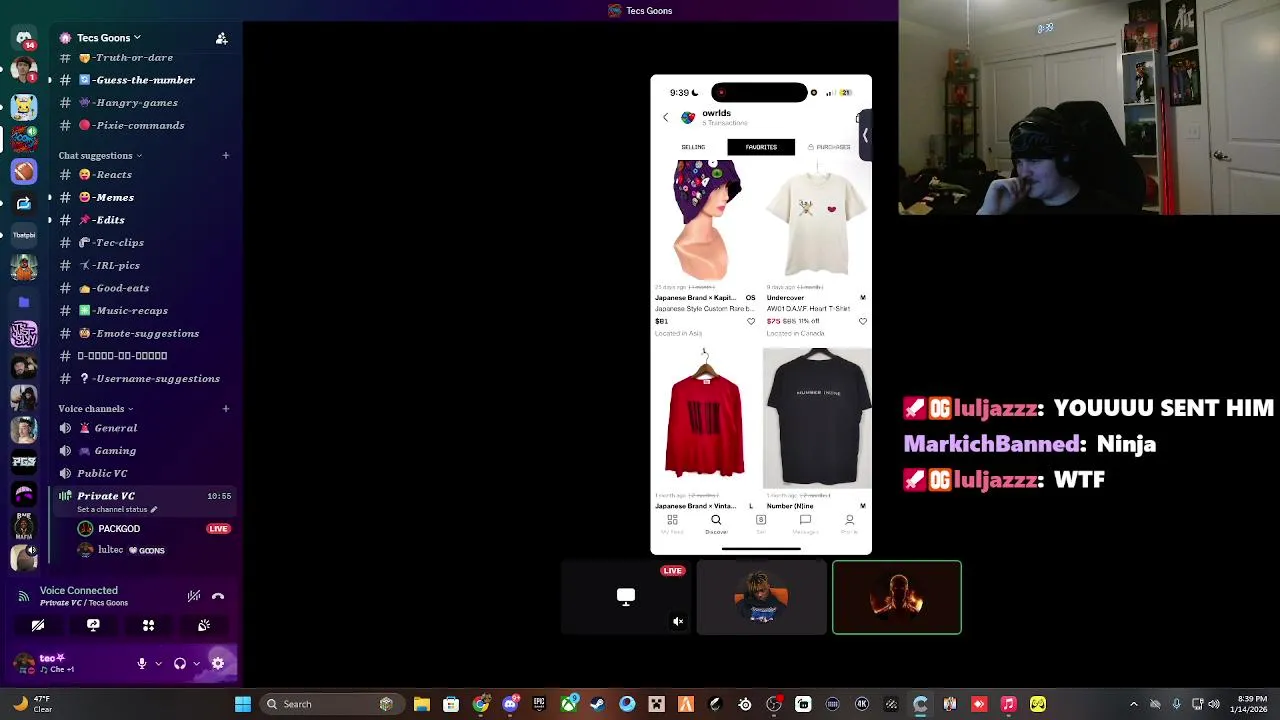Mute the microphone in the user panel
Viewport: 1280px width, 720px height.
pos(142,663)
